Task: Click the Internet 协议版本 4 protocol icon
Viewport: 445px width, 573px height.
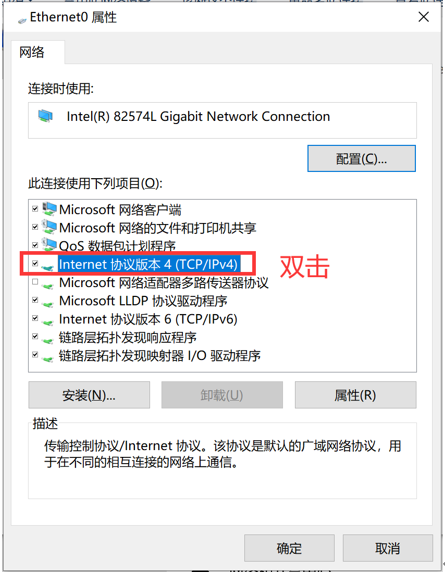Action: pos(47,265)
